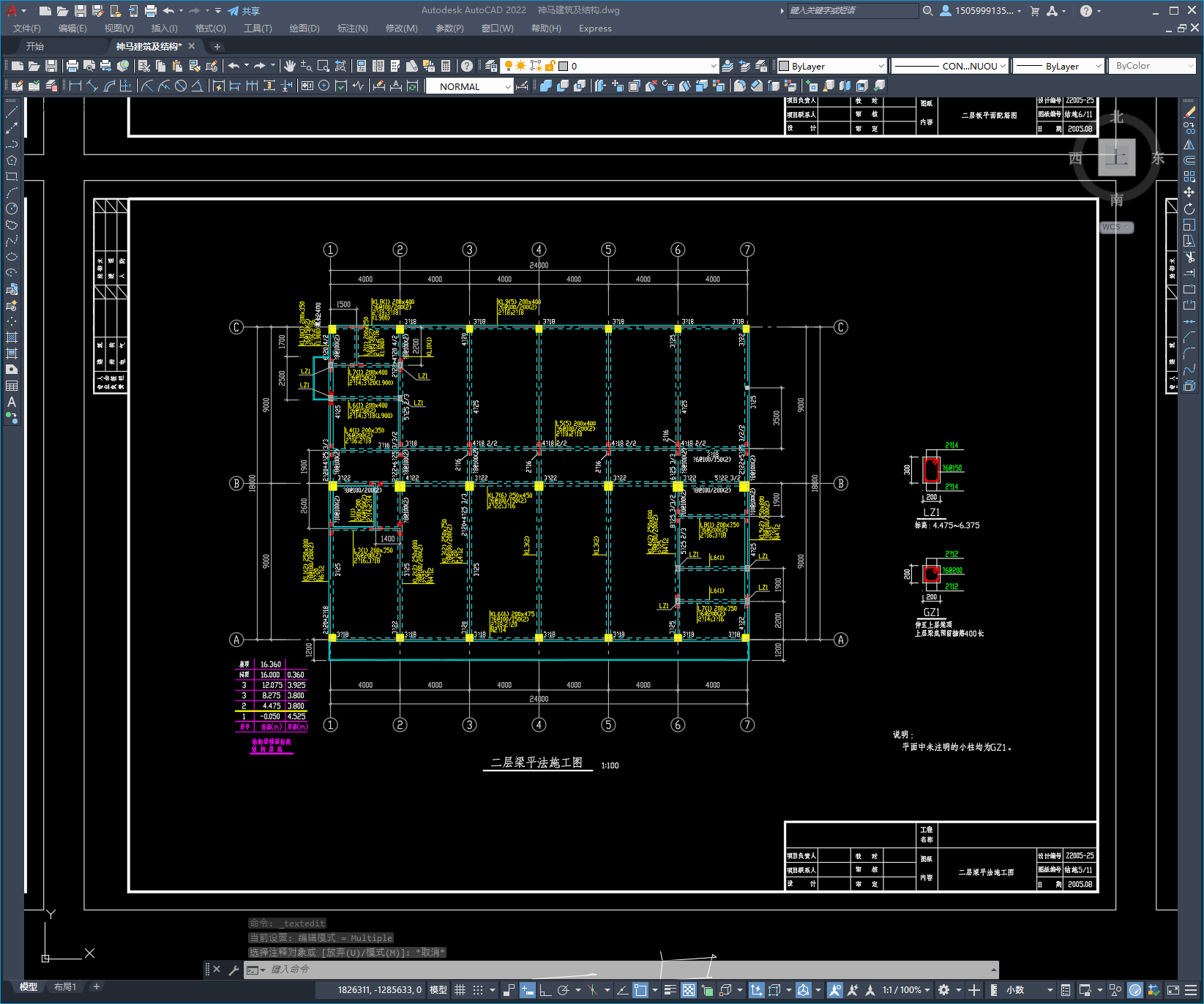Switch to the 开始 tab

35,46
